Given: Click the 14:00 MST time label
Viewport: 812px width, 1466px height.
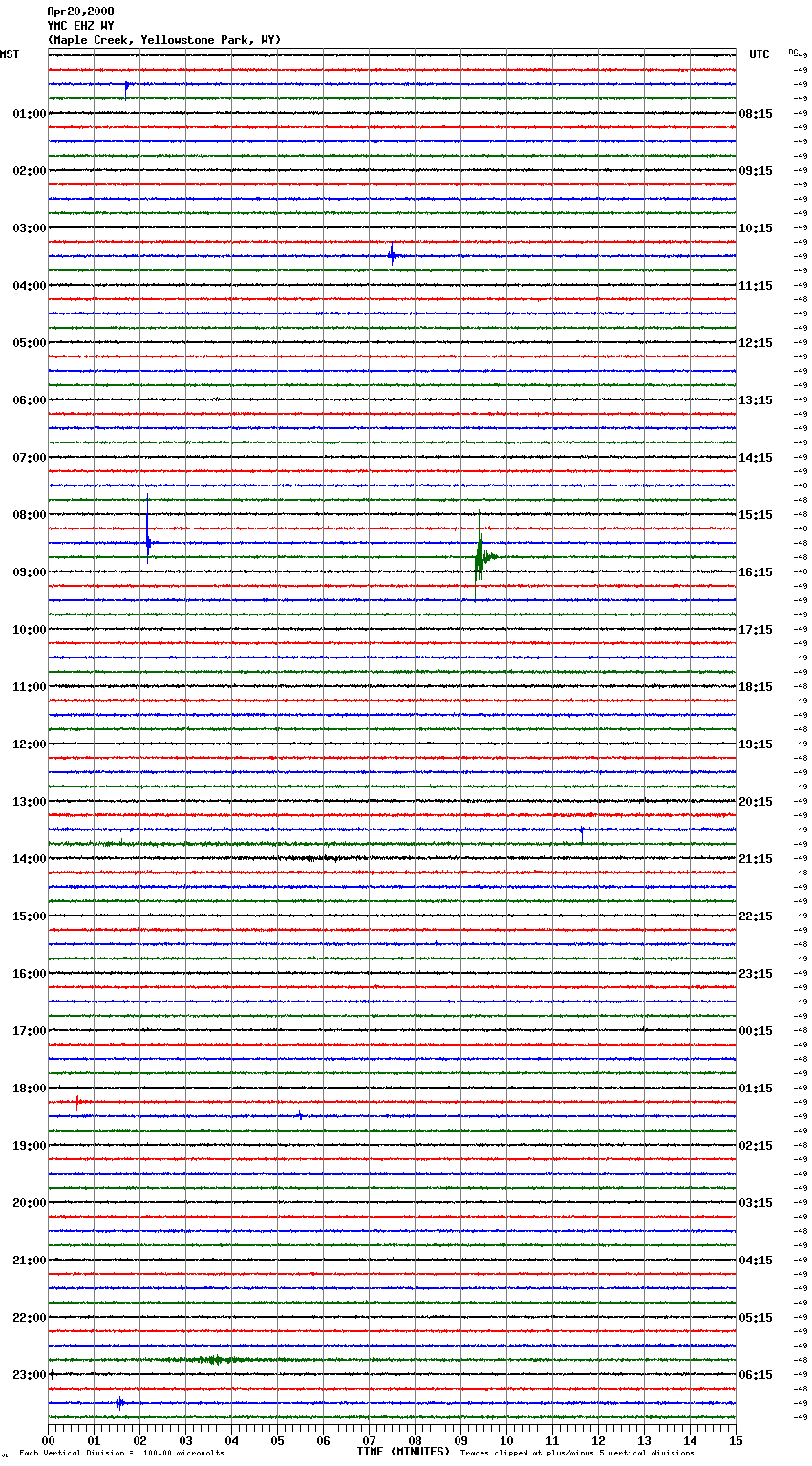Looking at the screenshot, I should 30,859.
